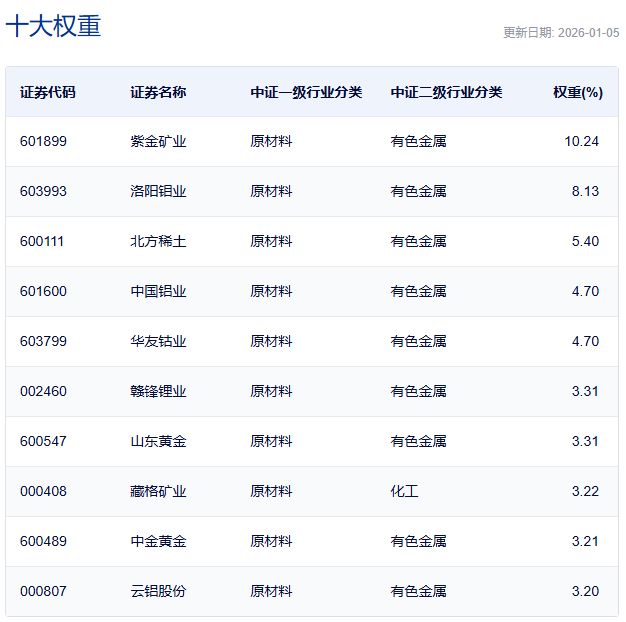Open the 中金黄金 stock name

pyautogui.click(x=158, y=541)
